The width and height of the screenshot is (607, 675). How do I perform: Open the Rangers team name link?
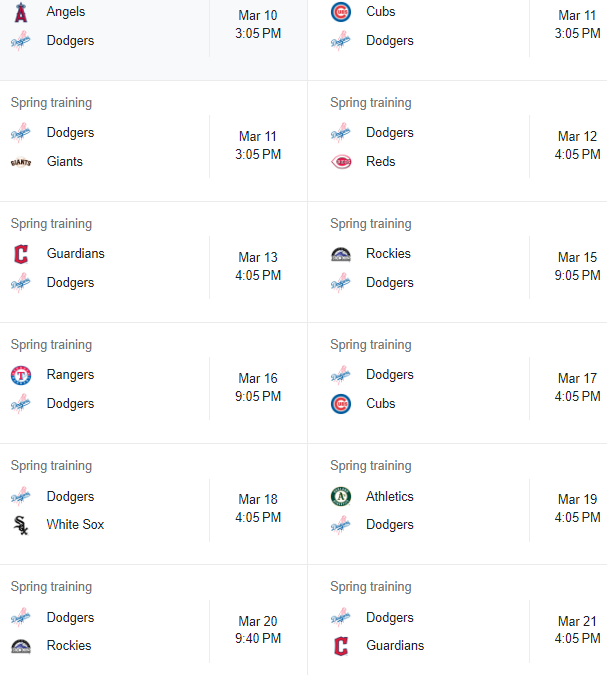(71, 375)
